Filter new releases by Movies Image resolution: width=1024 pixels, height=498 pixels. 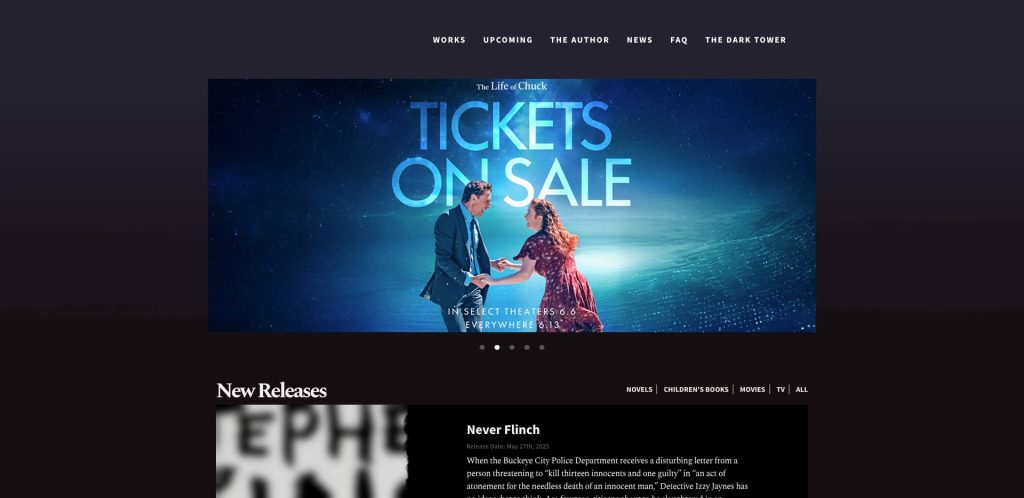[752, 390]
